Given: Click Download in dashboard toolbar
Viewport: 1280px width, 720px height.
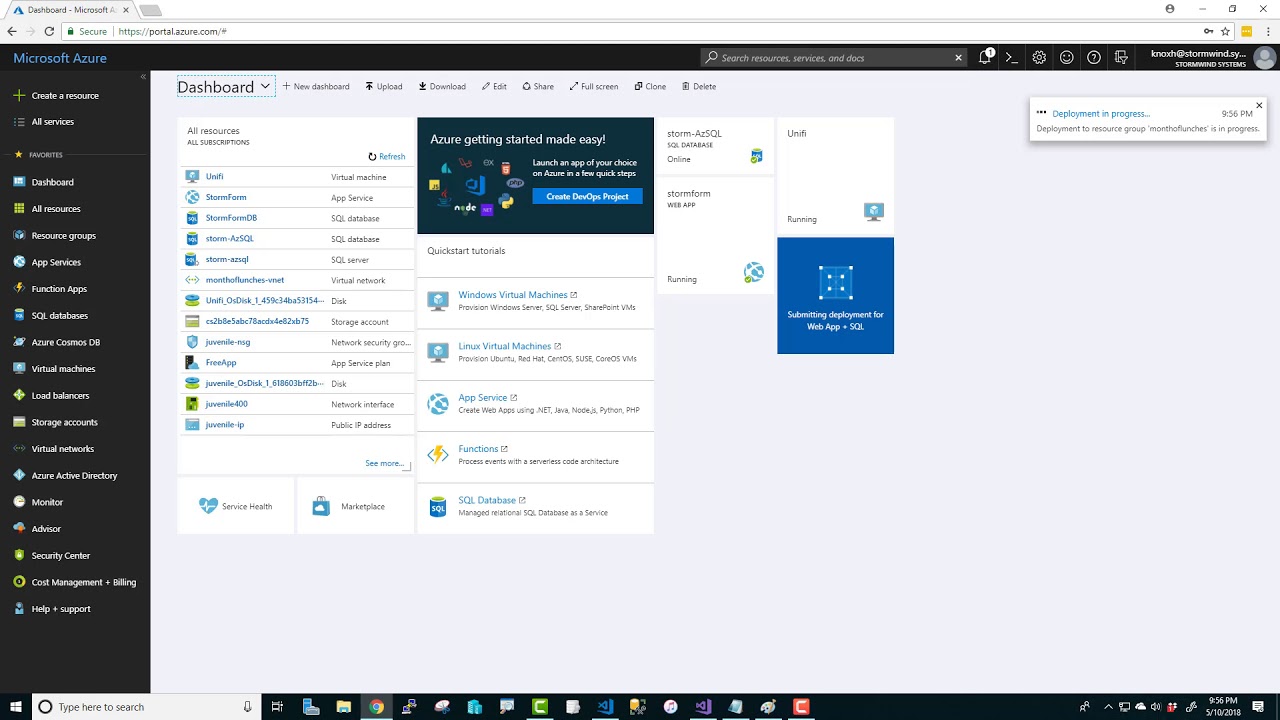Looking at the screenshot, I should tap(442, 87).
